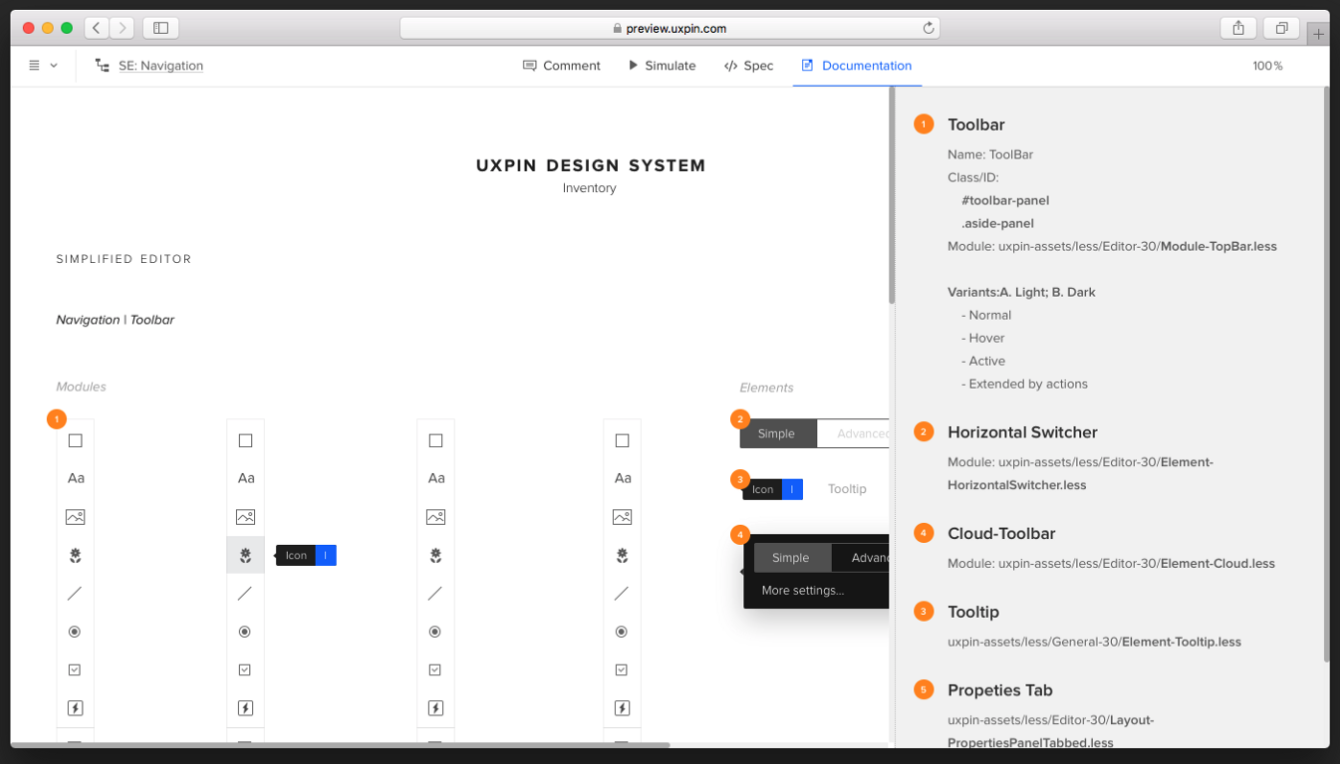Image resolution: width=1340 pixels, height=764 pixels.
Task: Click Variants:A. Light; B. Dark line
Action: [1022, 292]
